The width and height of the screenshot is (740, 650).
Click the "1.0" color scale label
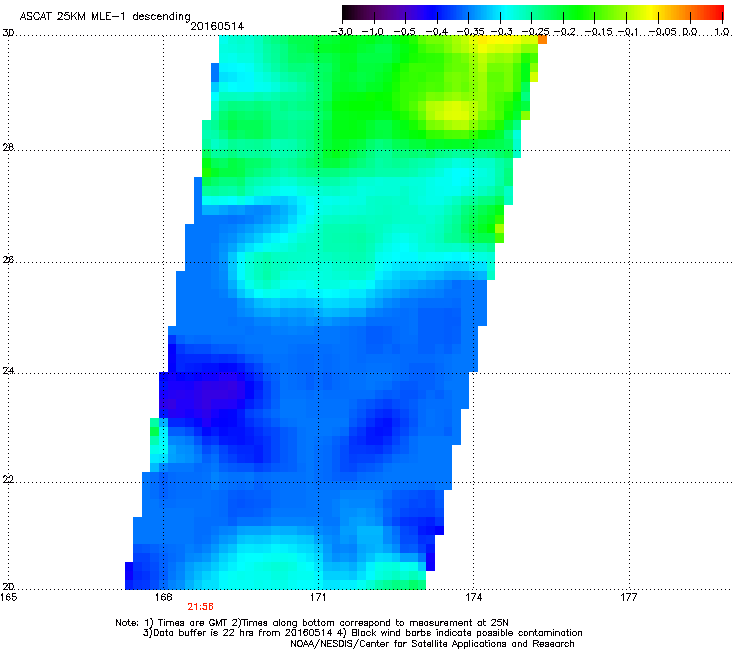coord(722,32)
